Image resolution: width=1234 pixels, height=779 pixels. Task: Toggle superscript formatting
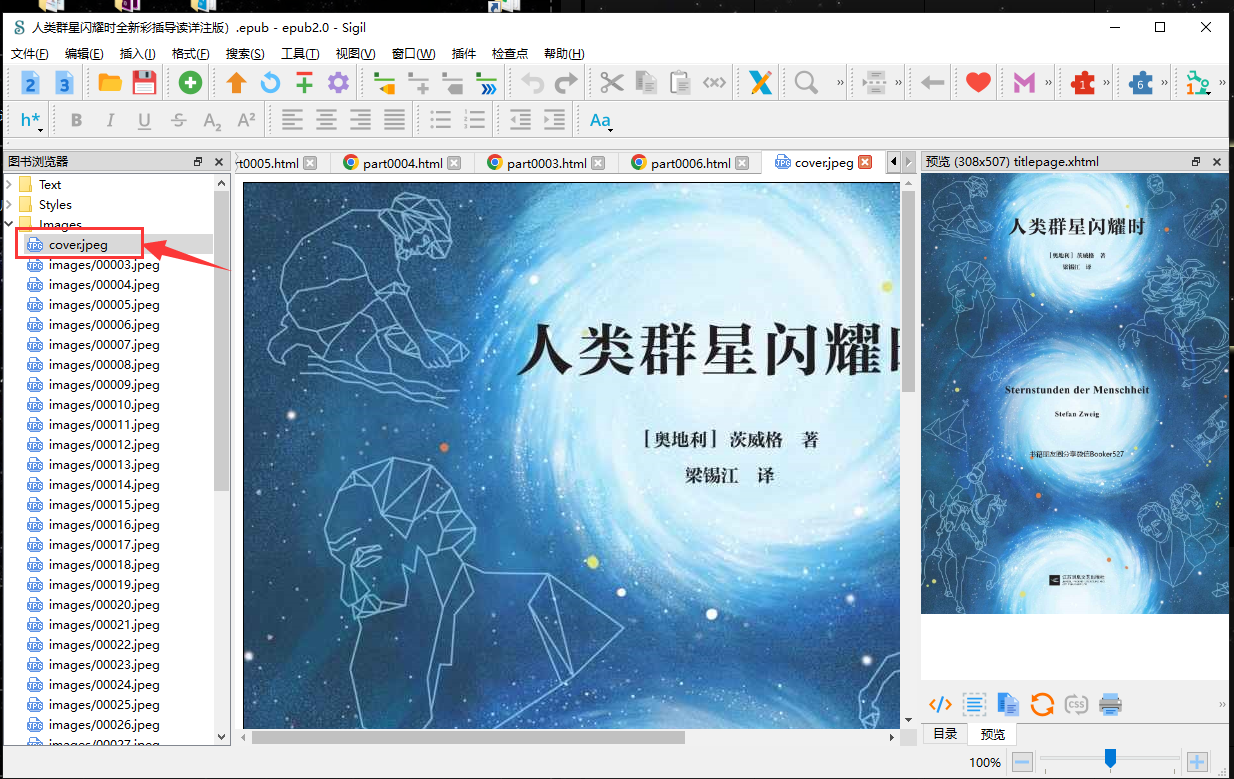(246, 121)
